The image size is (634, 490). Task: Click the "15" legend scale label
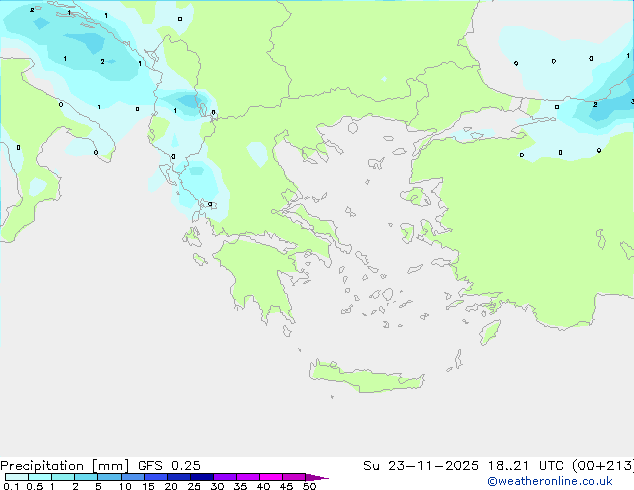148,486
